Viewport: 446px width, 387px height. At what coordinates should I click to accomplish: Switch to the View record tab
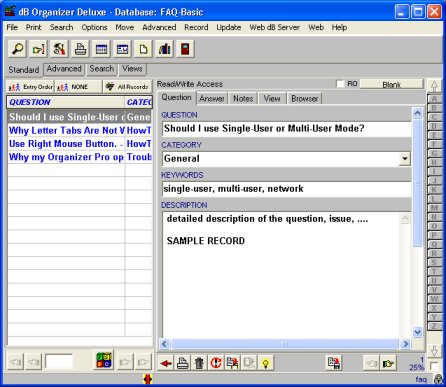tap(272, 99)
